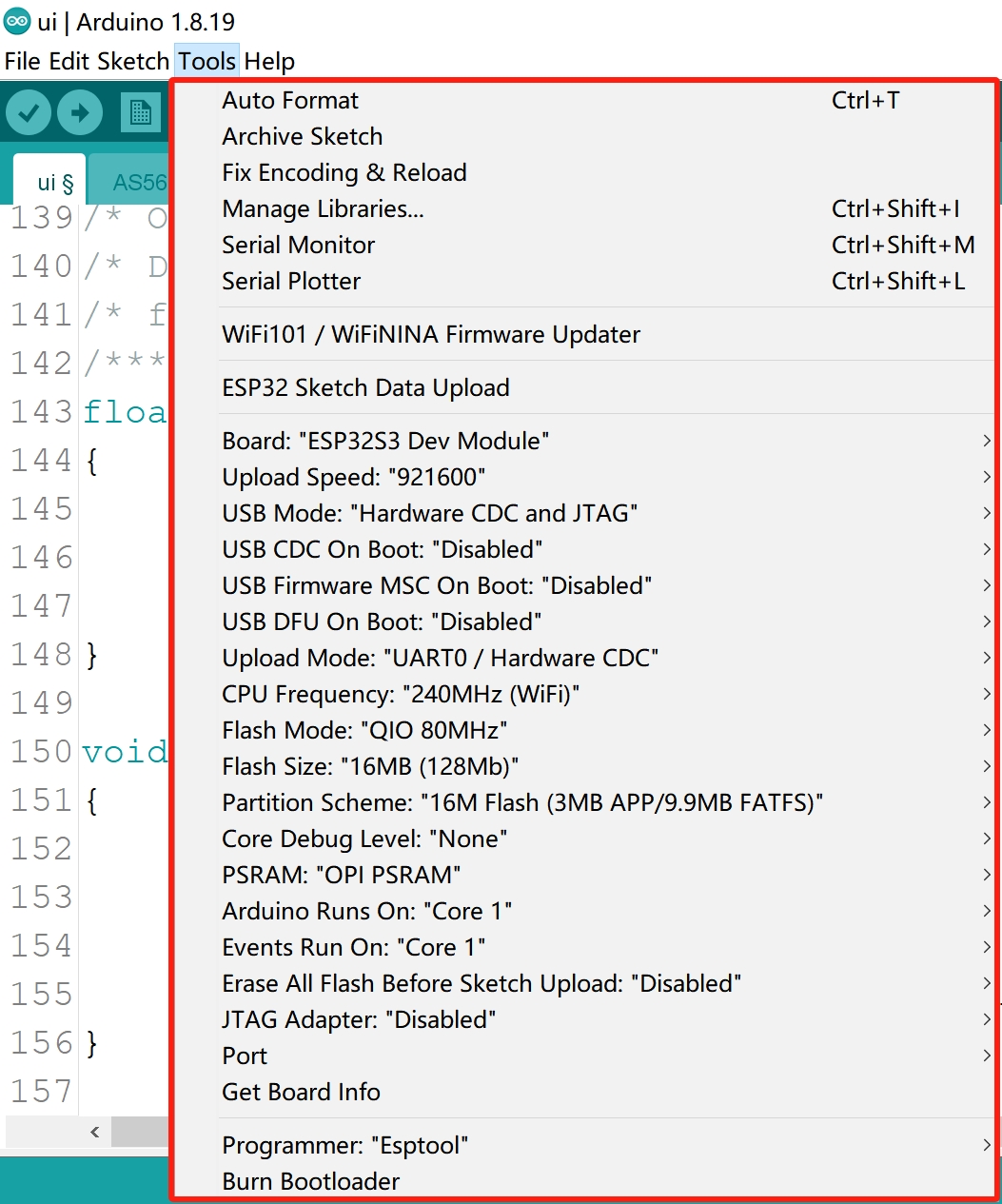The image size is (1002, 1204).
Task: Switch to the ui sketch tab
Action: click(x=49, y=180)
